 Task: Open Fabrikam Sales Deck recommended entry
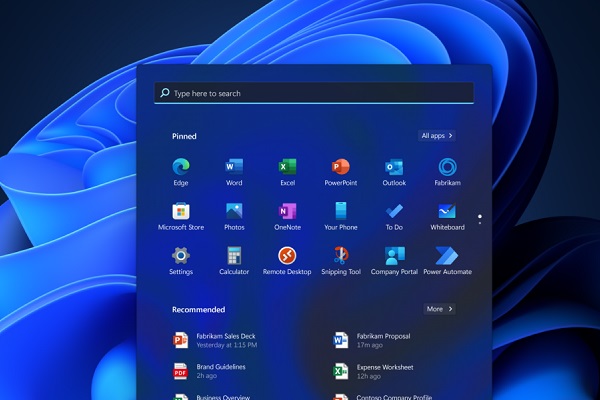click(x=215, y=340)
